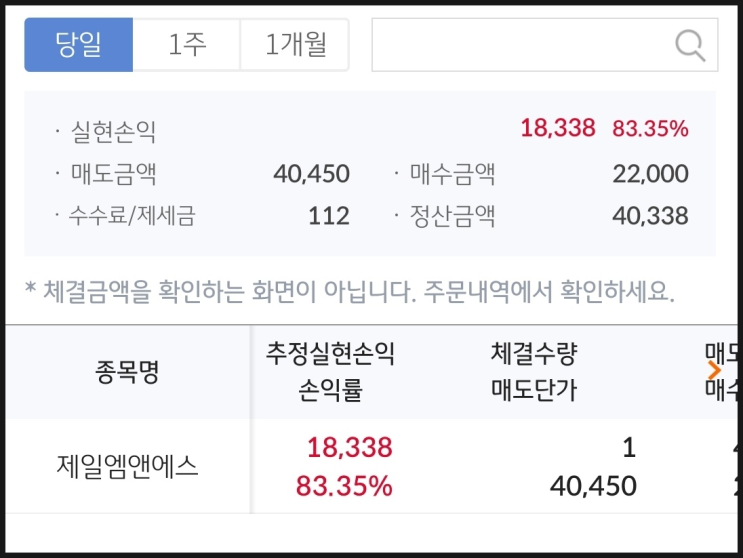Click into the search input field
This screenshot has width=743, height=558.
[x=520, y=45]
